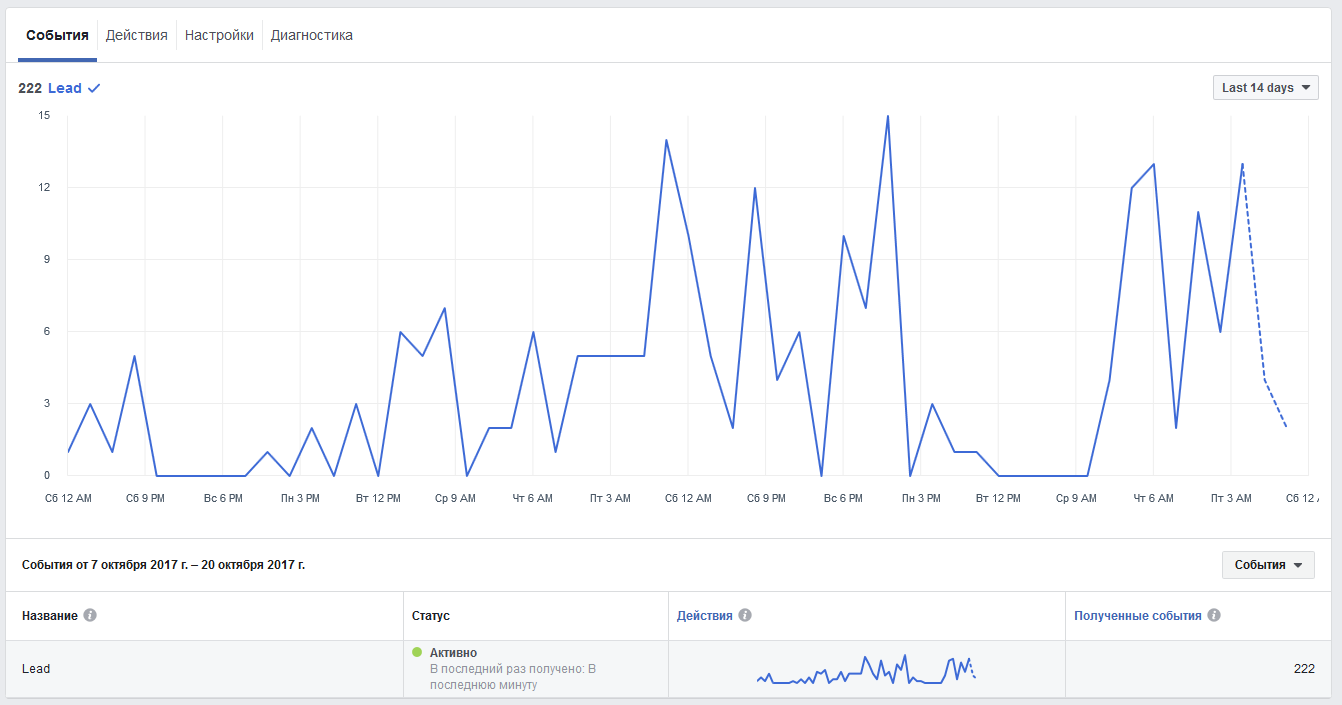
Task: Click the 15 label on the chart's vertical axis
Action: click(44, 116)
